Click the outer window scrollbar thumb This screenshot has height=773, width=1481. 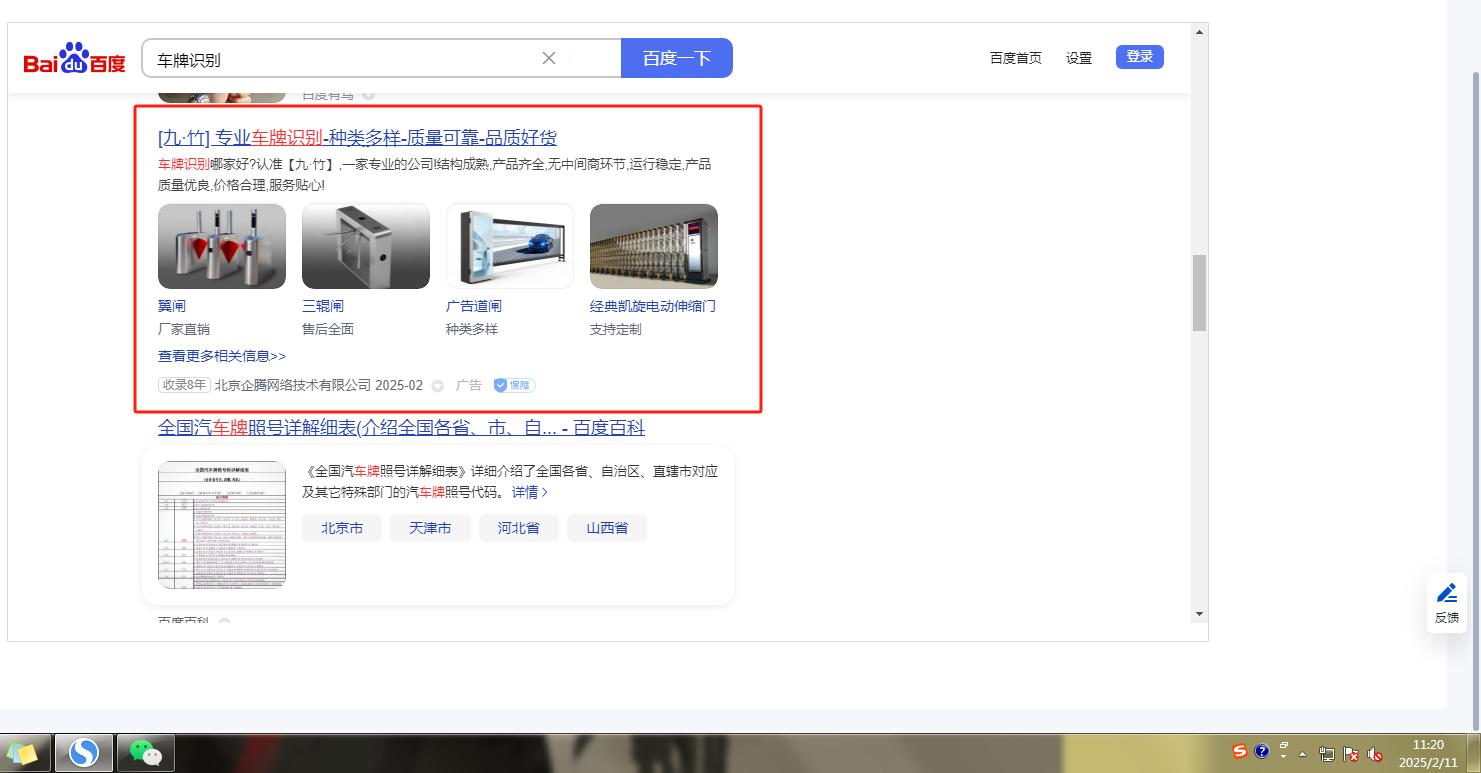point(1474,400)
